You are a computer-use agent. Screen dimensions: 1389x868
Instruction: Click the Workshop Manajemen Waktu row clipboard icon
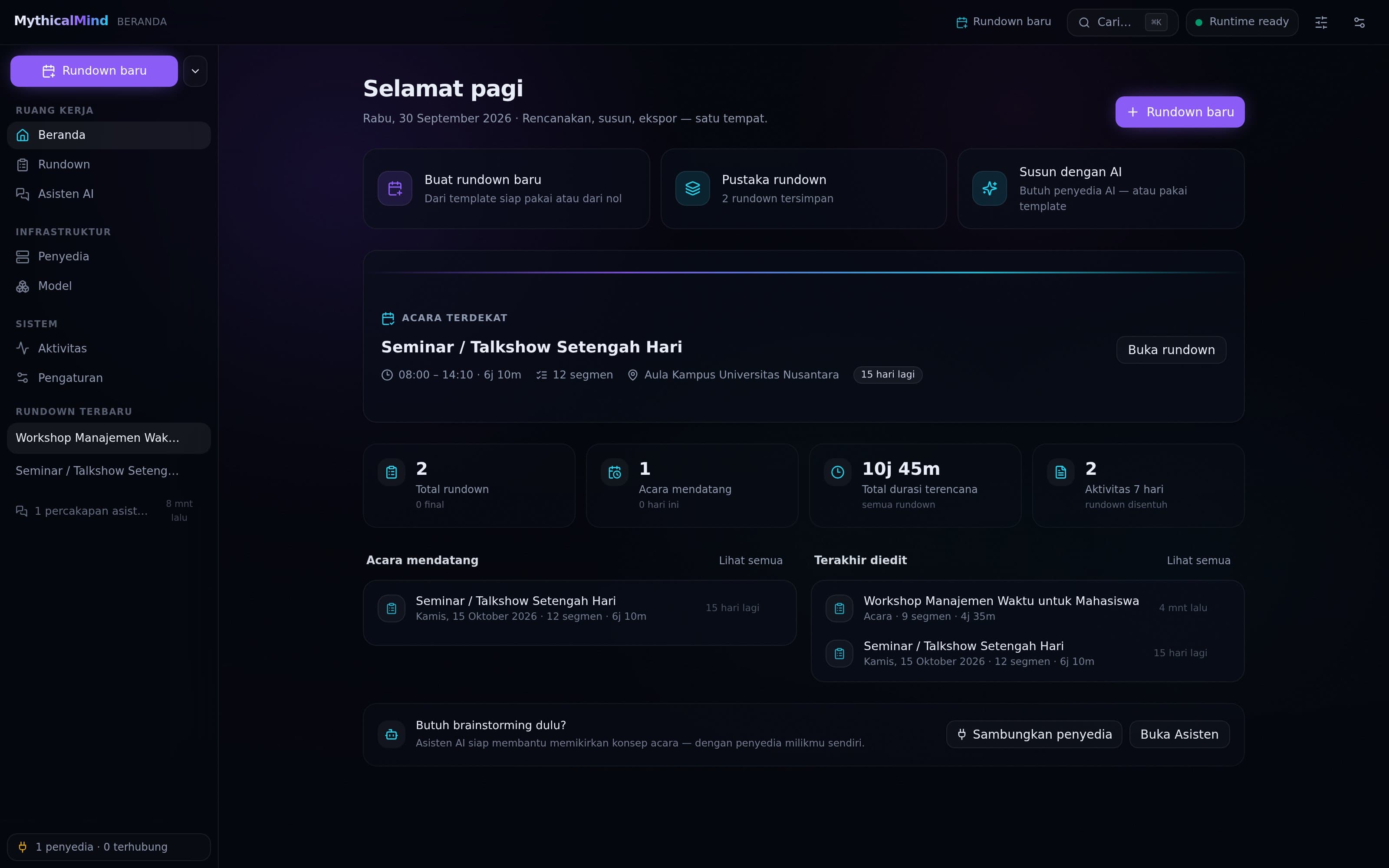coord(839,608)
